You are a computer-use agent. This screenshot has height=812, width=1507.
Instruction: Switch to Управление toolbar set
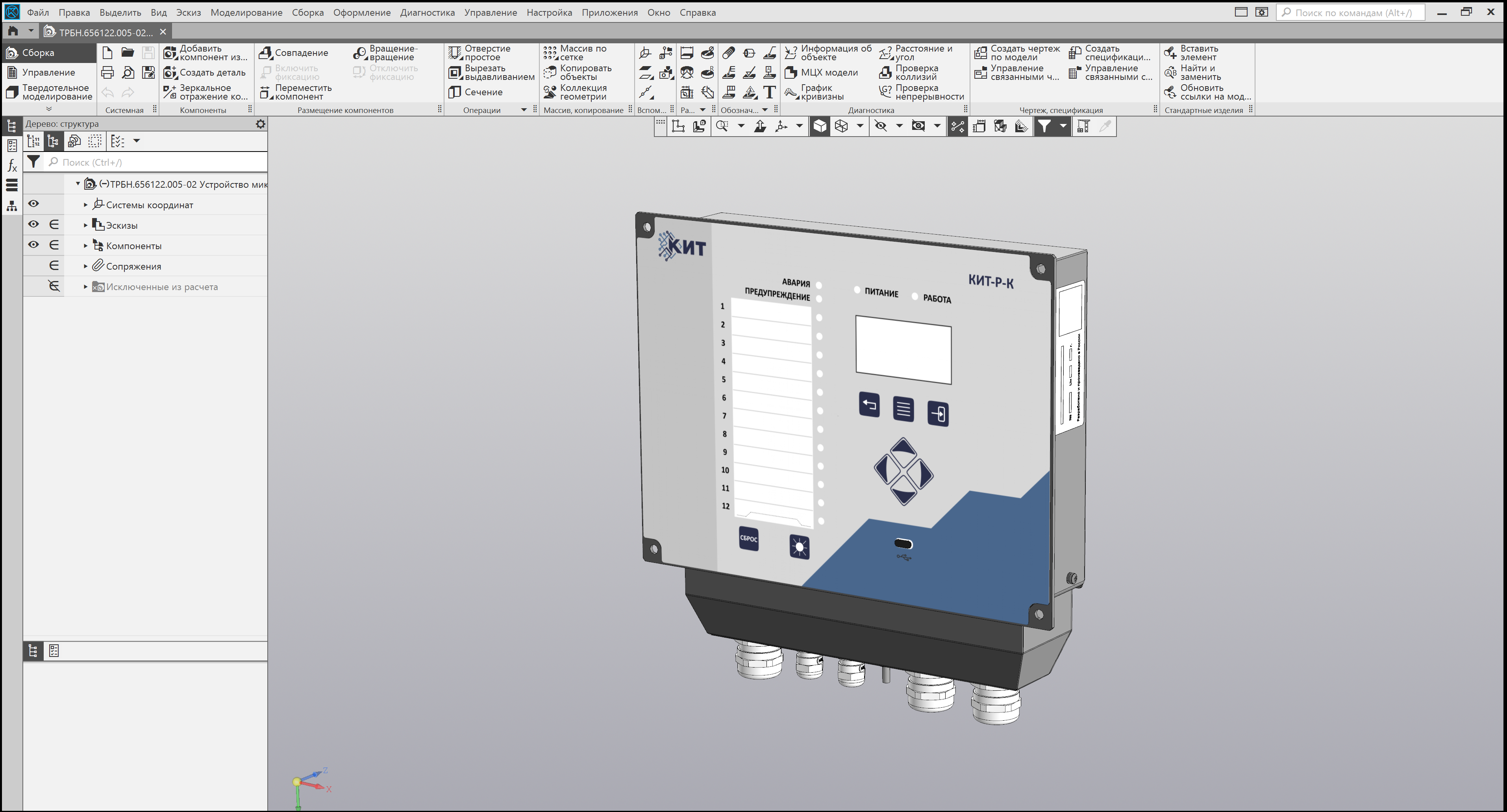coord(48,72)
